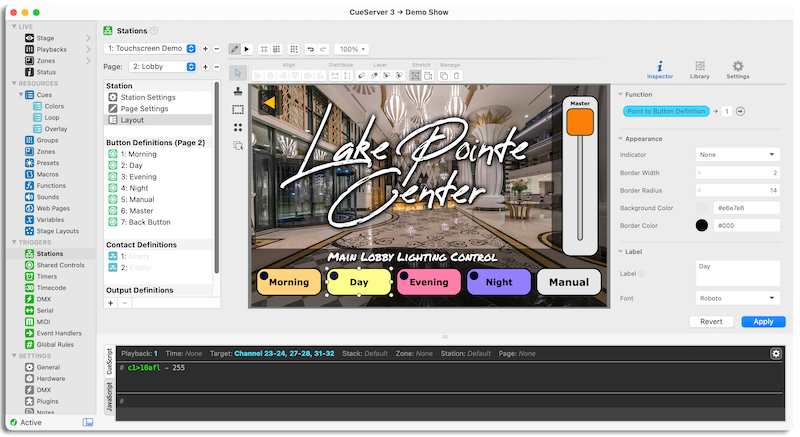
Task: Click the last Layer ordering icon
Action: pyautogui.click(x=399, y=75)
